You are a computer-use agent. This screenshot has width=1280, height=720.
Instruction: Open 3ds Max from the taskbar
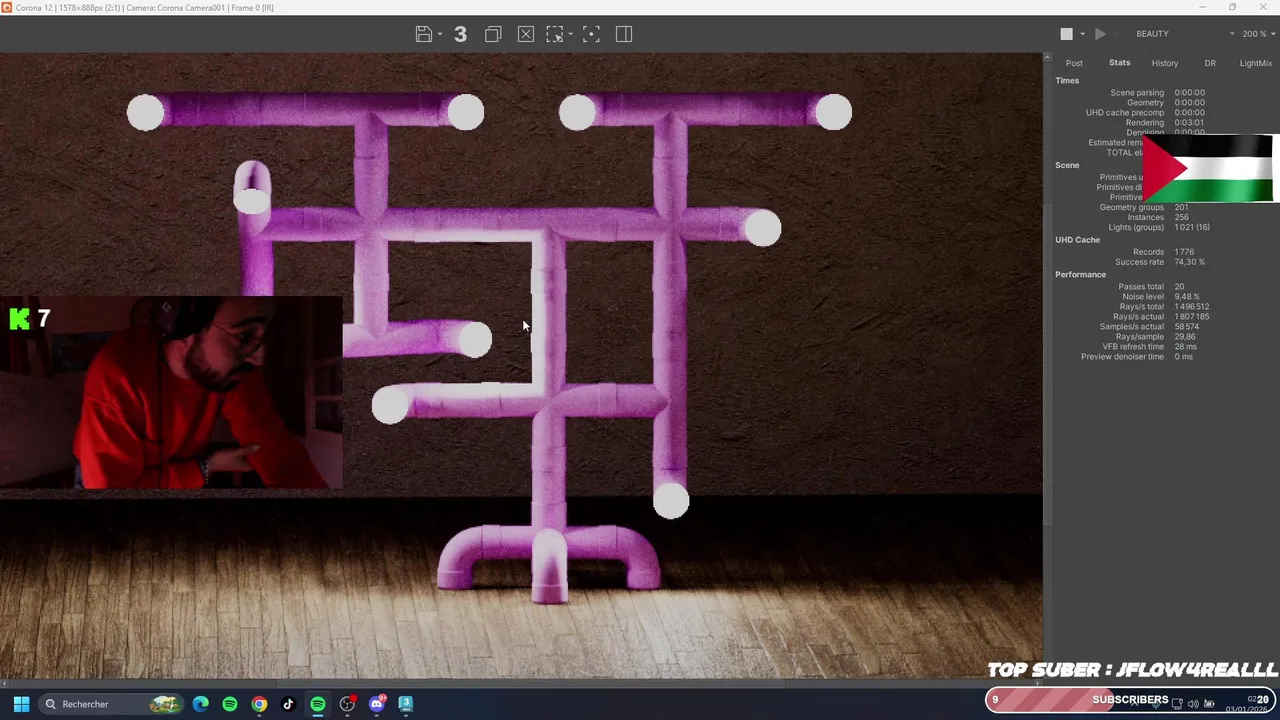click(x=405, y=704)
